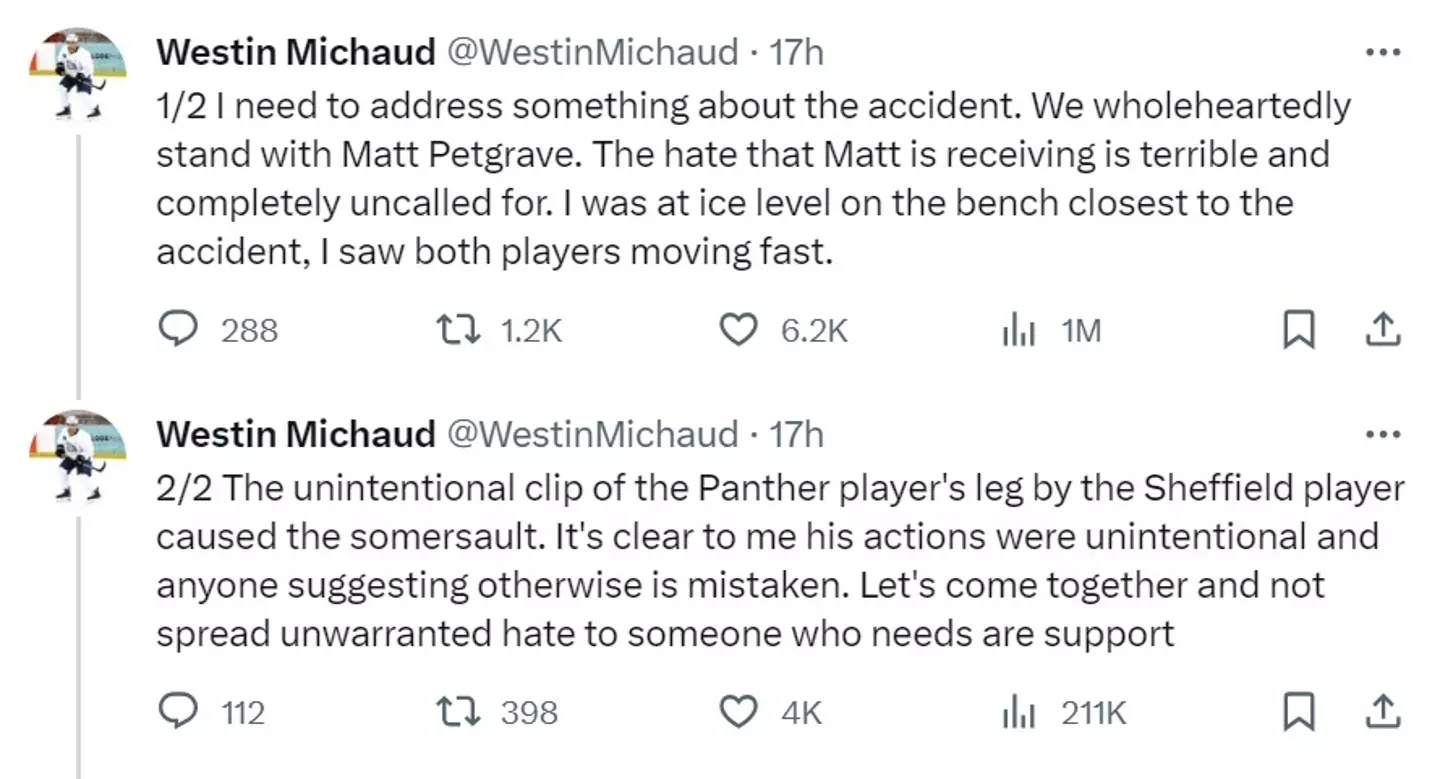The image size is (1440, 779).
Task: Click the Westin Michaud name on first tweet
Action: coord(296,52)
